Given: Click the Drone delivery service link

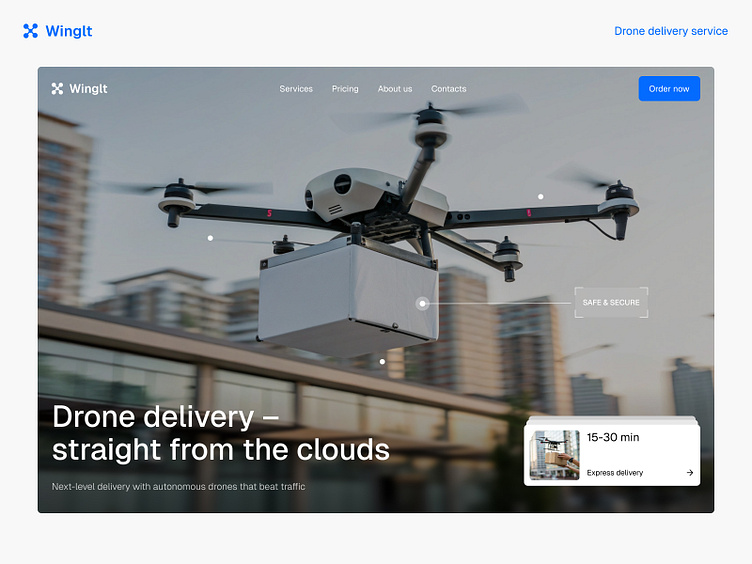Looking at the screenshot, I should point(671,31).
